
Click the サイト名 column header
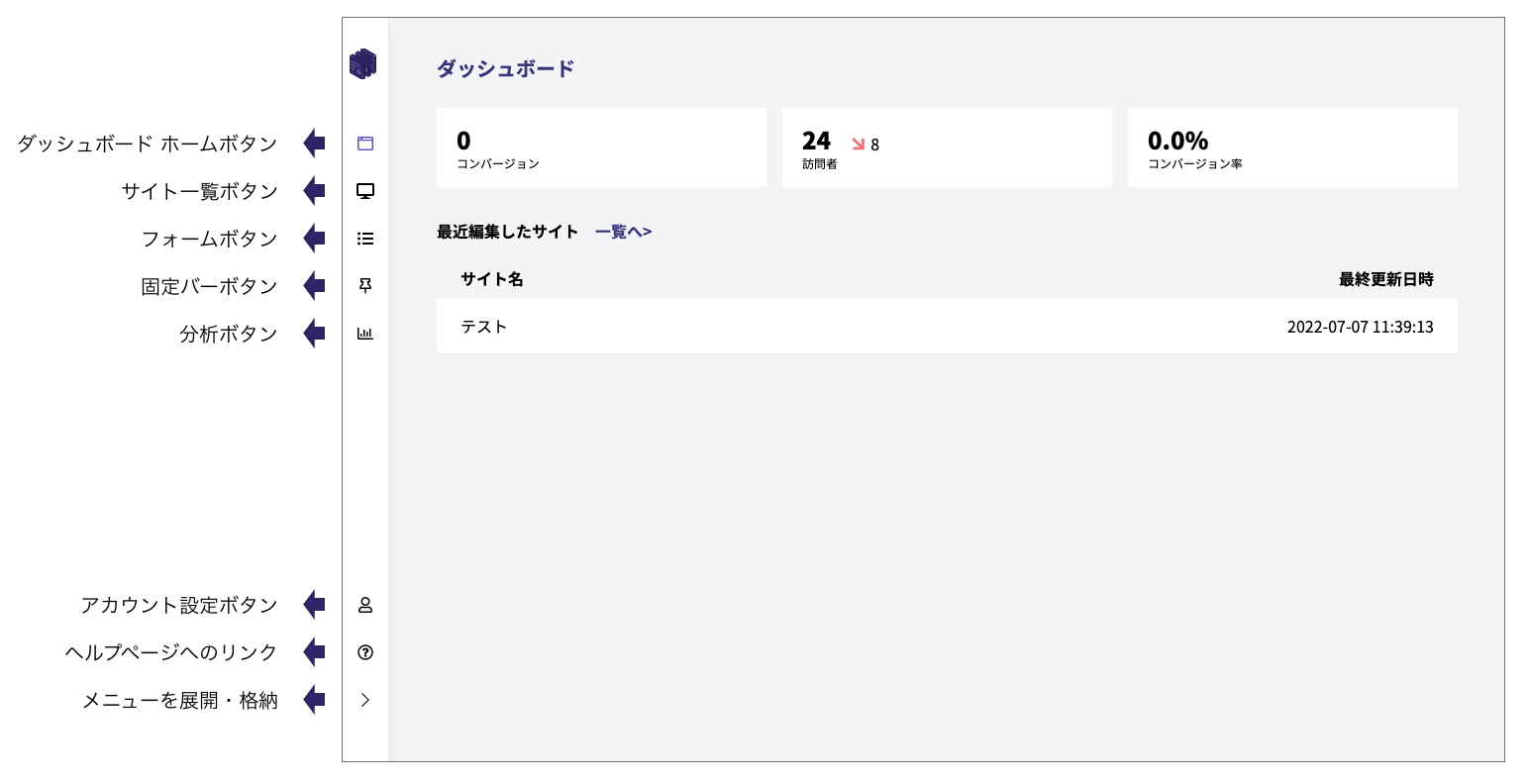491,279
